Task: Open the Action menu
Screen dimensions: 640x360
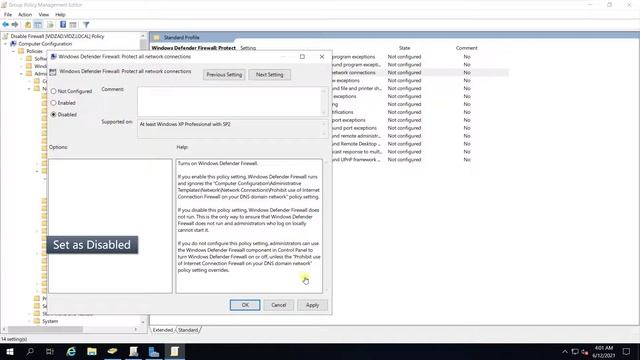Action: (x=25, y=15)
